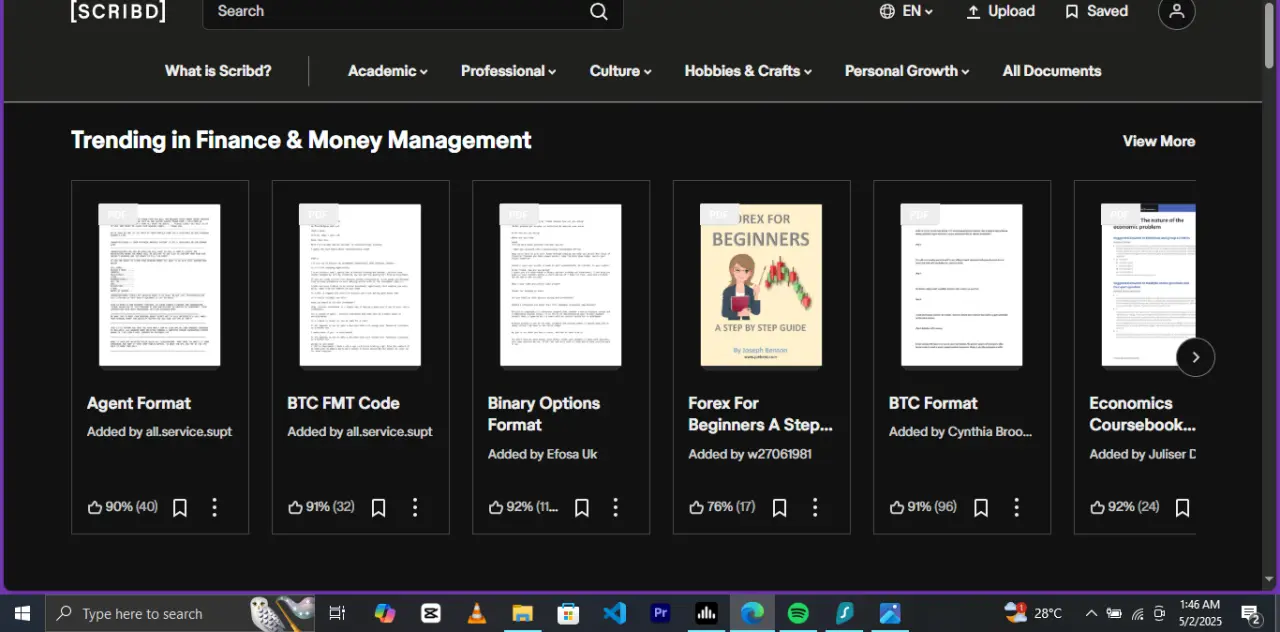Launch Visual Studio Code from taskbar
Screen dimensions: 1280x632
[x=614, y=613]
